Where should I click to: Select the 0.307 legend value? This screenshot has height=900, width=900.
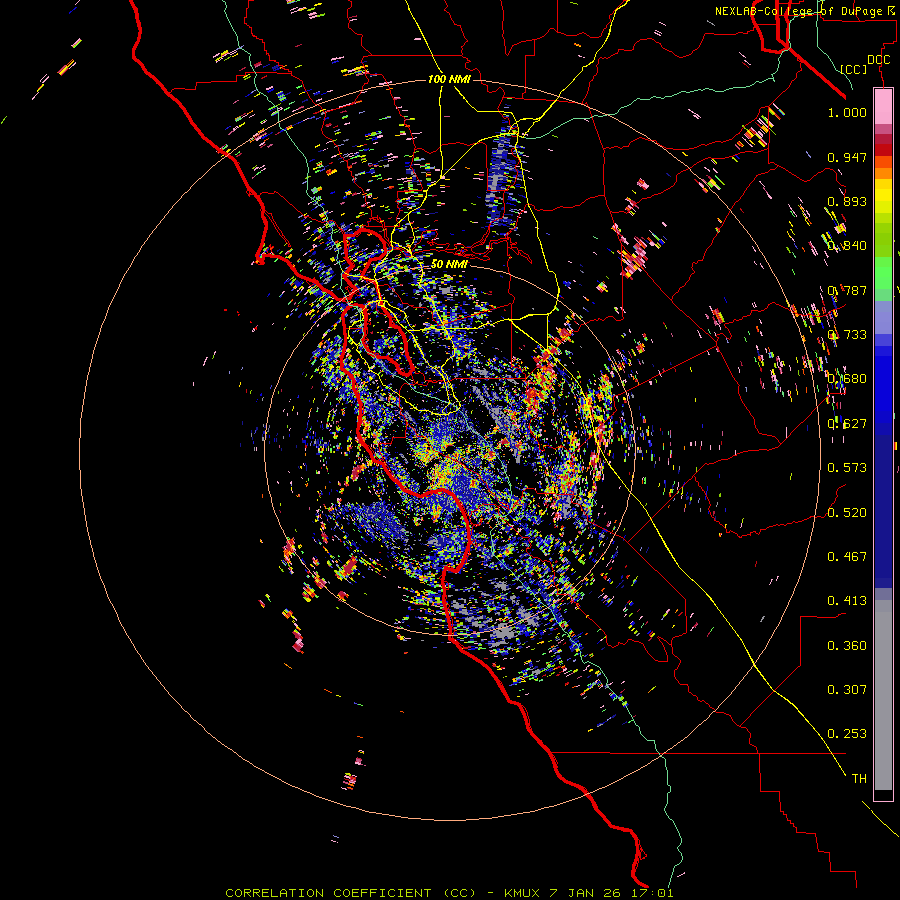[x=847, y=690]
